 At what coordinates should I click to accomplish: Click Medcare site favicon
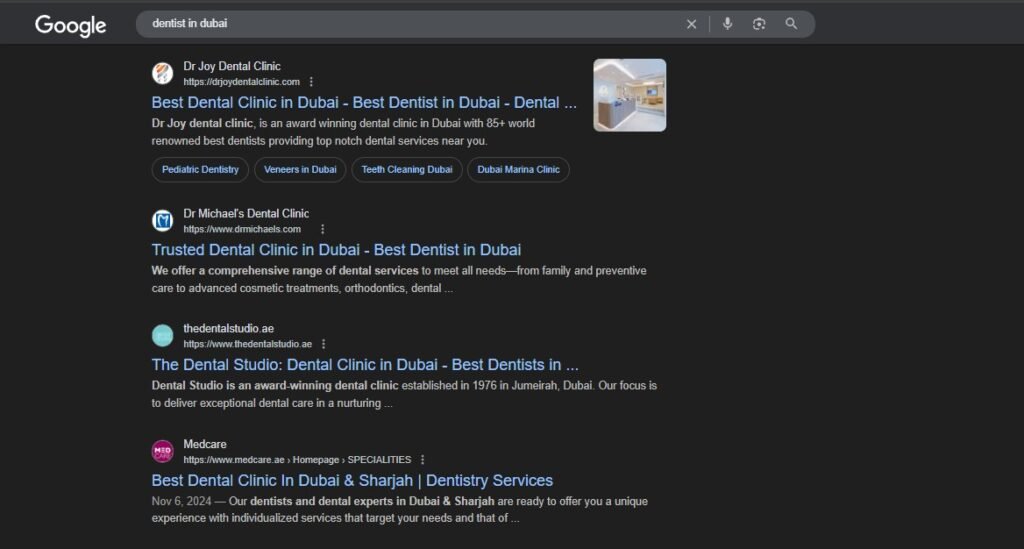coord(162,451)
